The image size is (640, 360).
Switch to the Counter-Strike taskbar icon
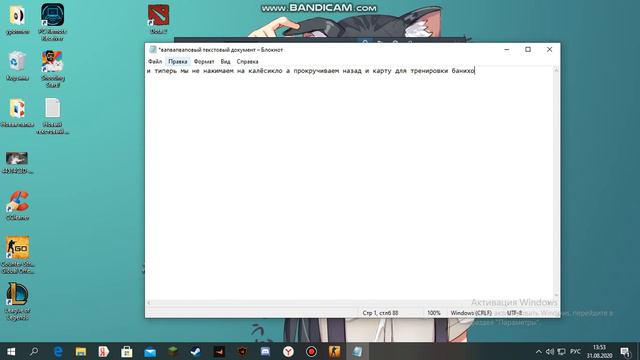334,351
